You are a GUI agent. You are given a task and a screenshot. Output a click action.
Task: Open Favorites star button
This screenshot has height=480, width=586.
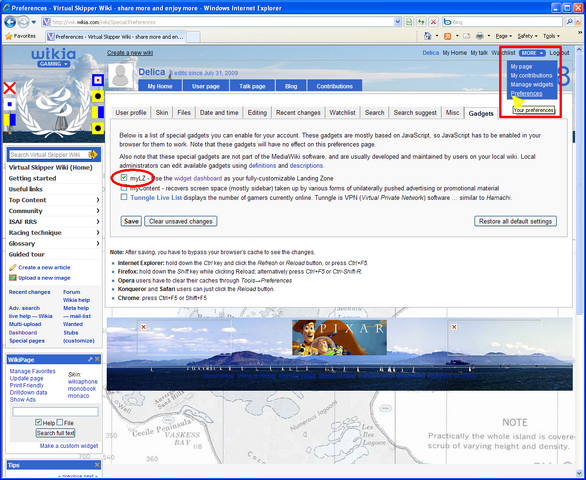21,36
